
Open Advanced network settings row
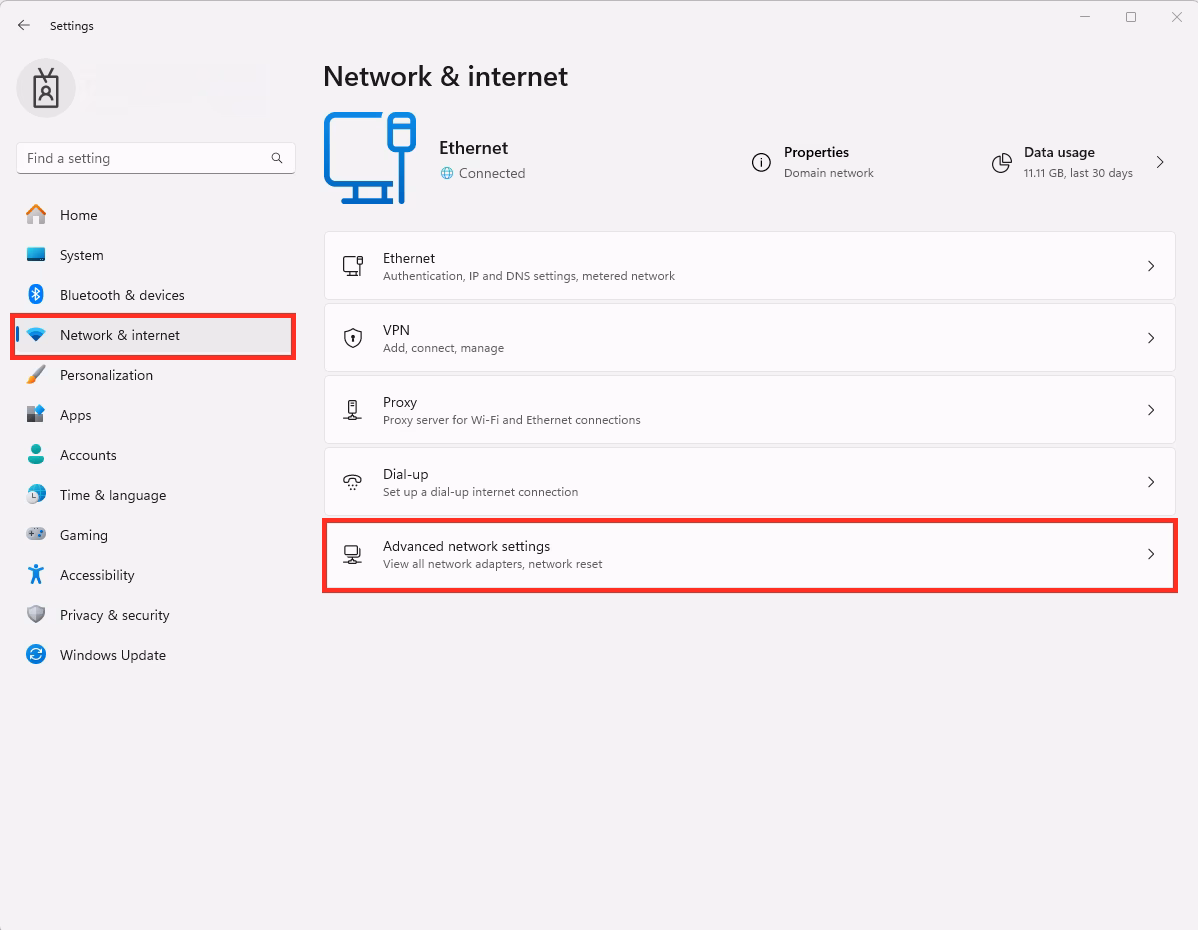(x=750, y=554)
